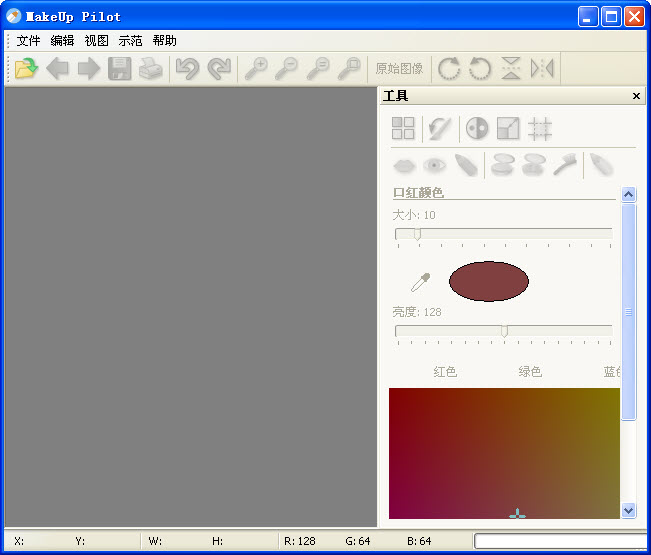Click the 亮度 brightness slider handle

pos(504,331)
